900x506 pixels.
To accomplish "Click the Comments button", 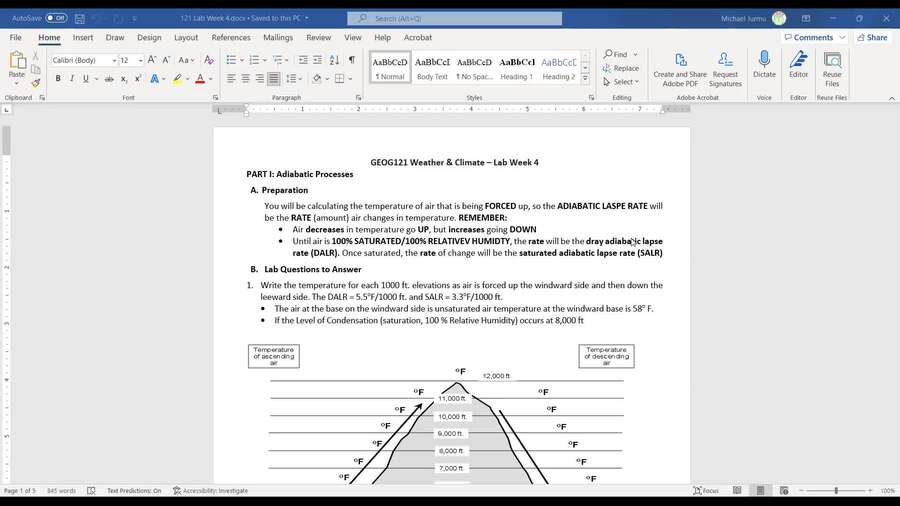I will (x=809, y=37).
